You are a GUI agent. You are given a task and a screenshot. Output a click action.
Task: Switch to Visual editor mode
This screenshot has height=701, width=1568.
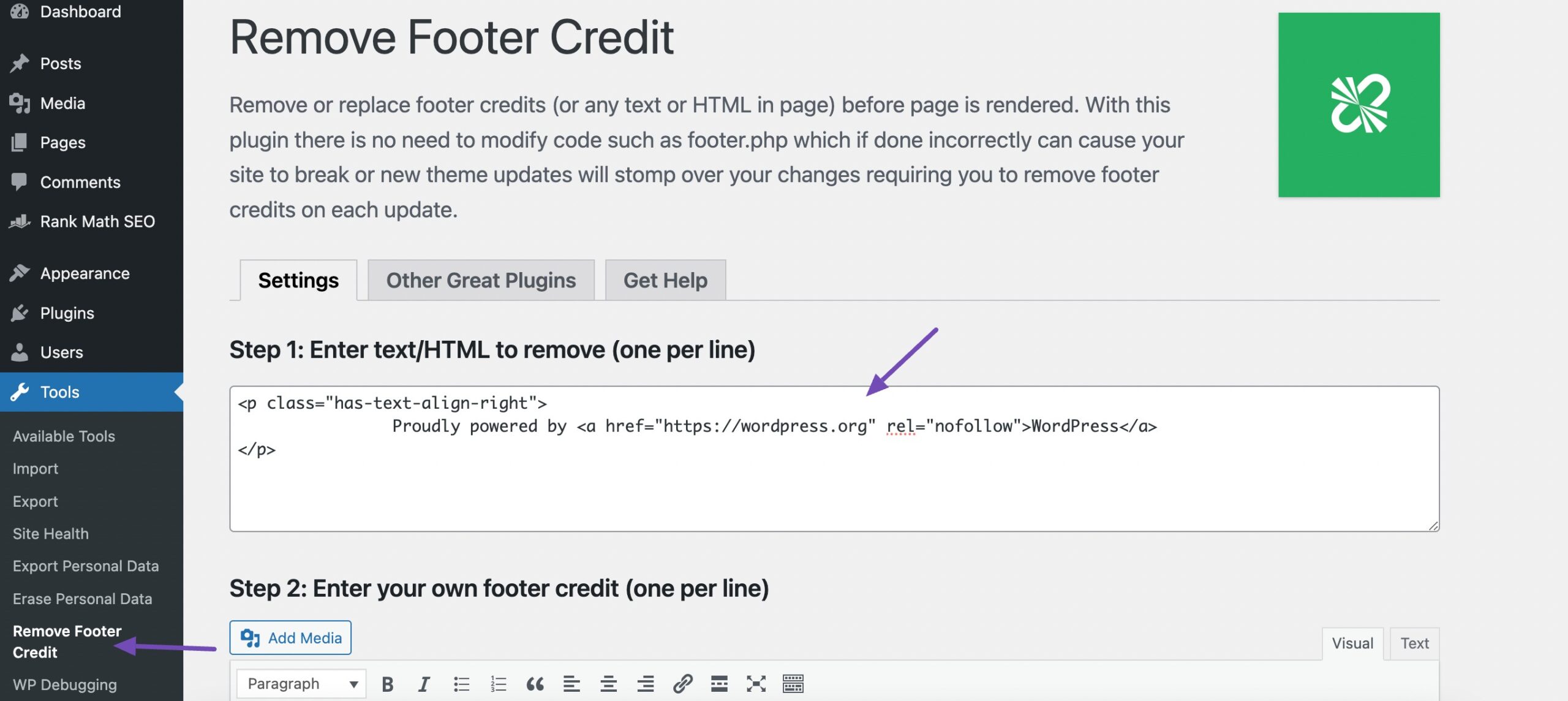pyautogui.click(x=1352, y=643)
